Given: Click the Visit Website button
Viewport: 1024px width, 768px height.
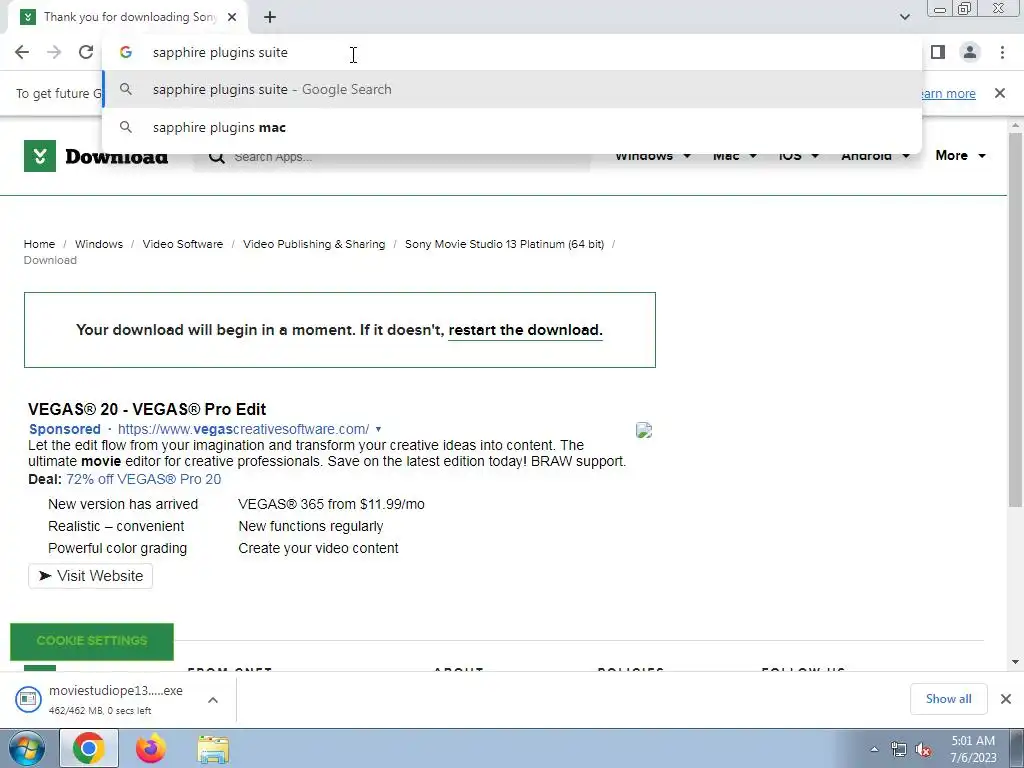Looking at the screenshot, I should [x=90, y=576].
